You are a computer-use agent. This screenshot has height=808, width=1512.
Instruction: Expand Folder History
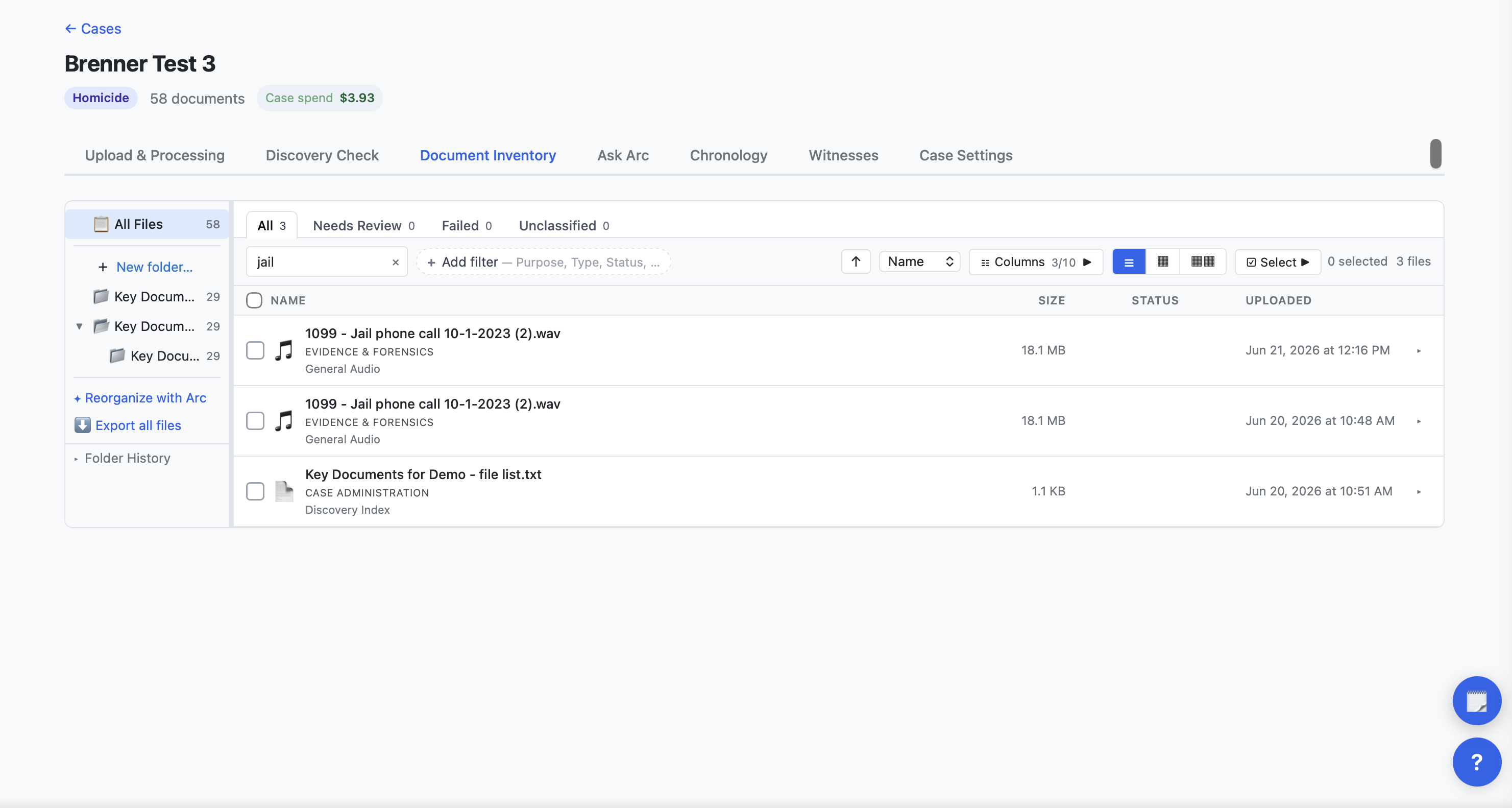122,458
